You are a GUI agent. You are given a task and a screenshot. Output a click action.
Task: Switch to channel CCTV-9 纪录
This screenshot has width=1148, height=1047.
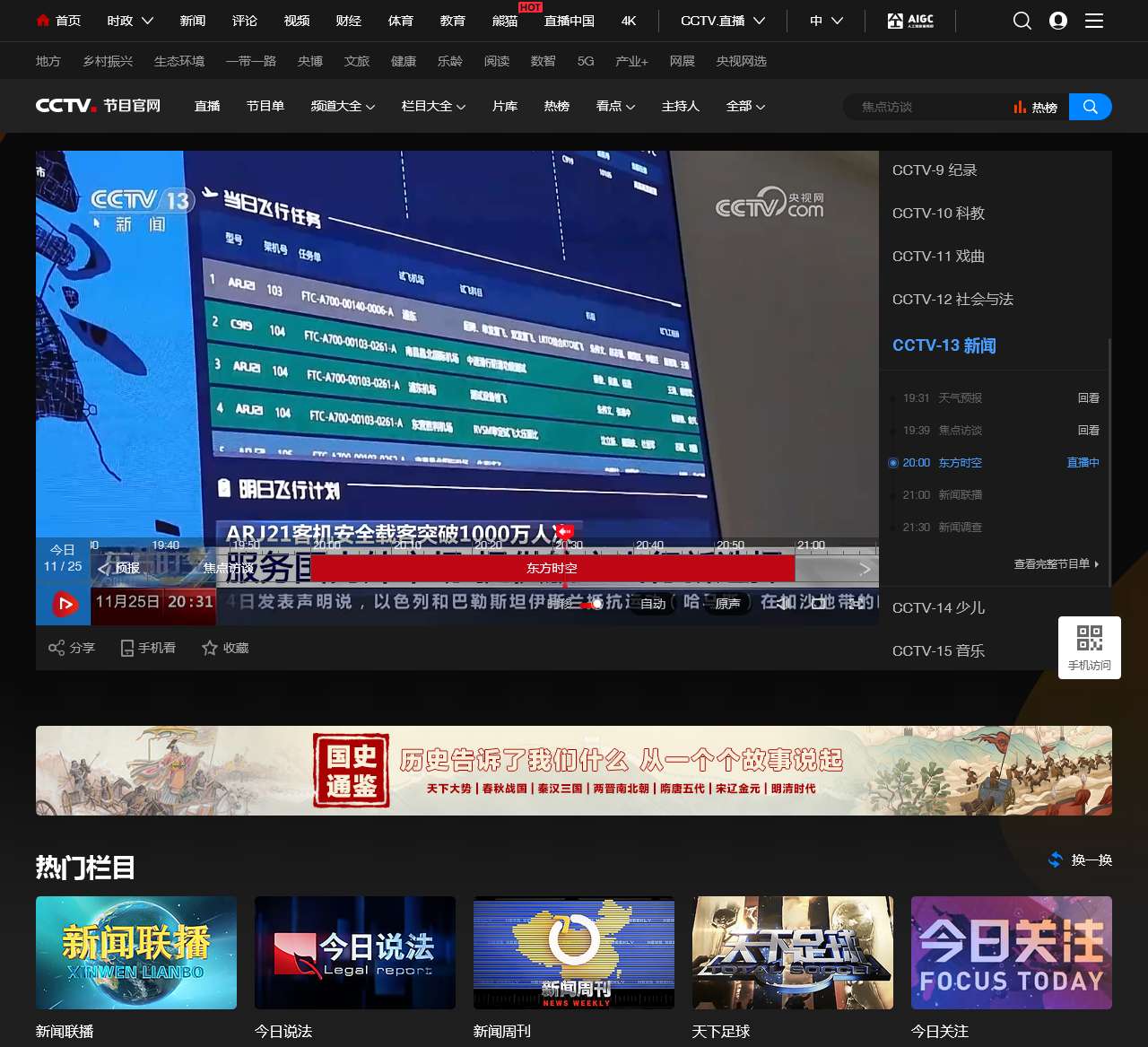click(935, 170)
